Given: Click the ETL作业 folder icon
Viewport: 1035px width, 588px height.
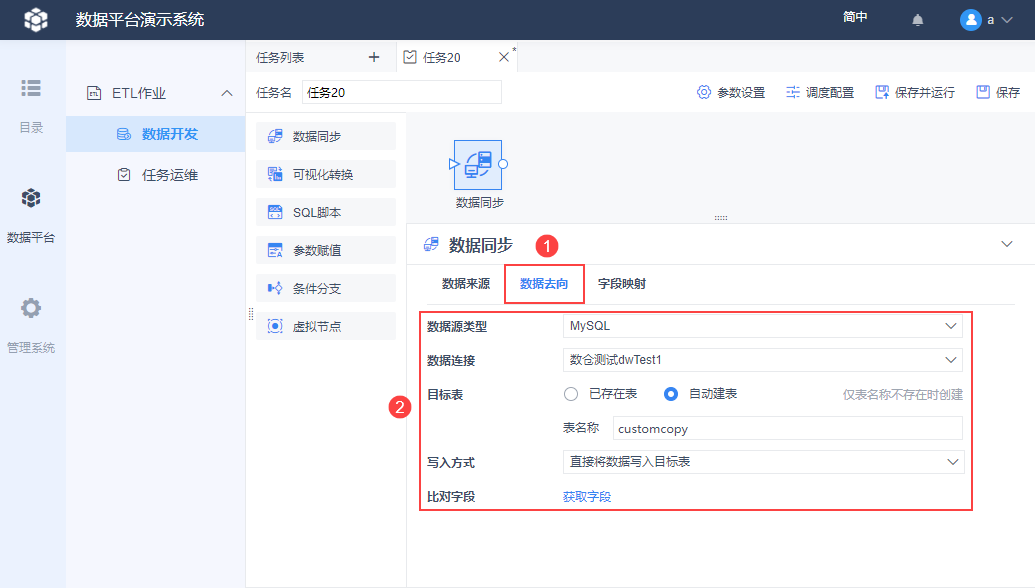Looking at the screenshot, I should tap(94, 93).
